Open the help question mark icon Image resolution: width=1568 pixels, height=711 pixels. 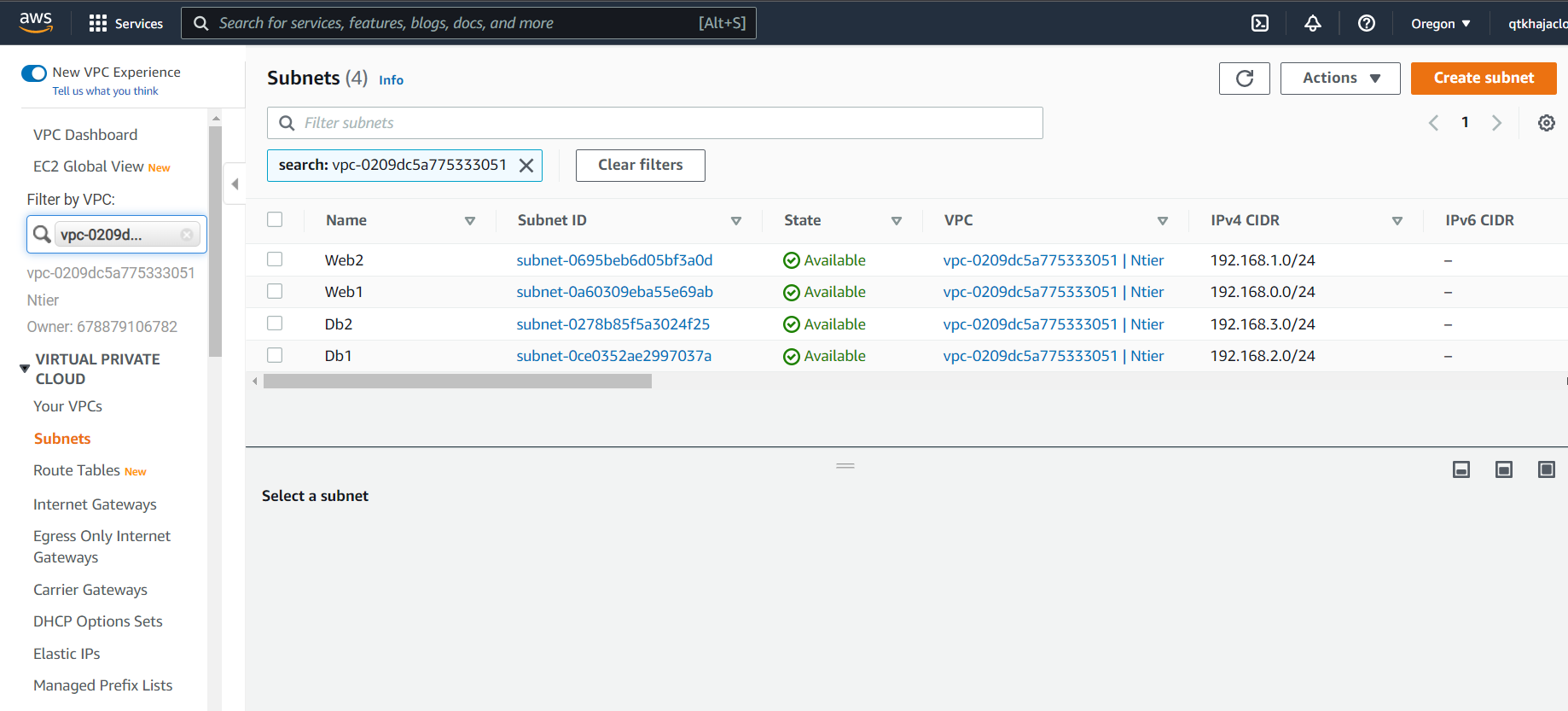pyautogui.click(x=1367, y=23)
